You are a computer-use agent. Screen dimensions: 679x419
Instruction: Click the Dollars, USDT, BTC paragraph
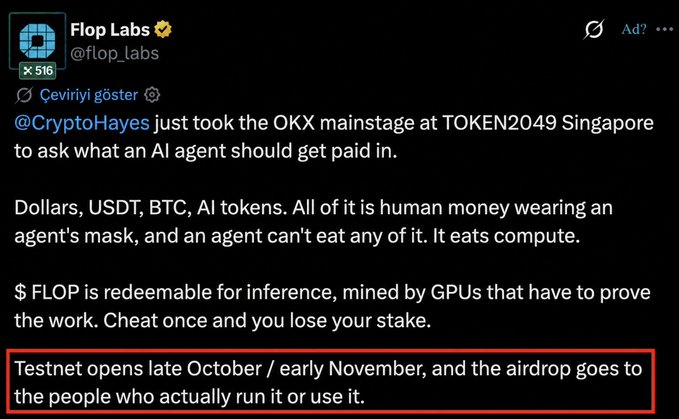click(x=314, y=222)
